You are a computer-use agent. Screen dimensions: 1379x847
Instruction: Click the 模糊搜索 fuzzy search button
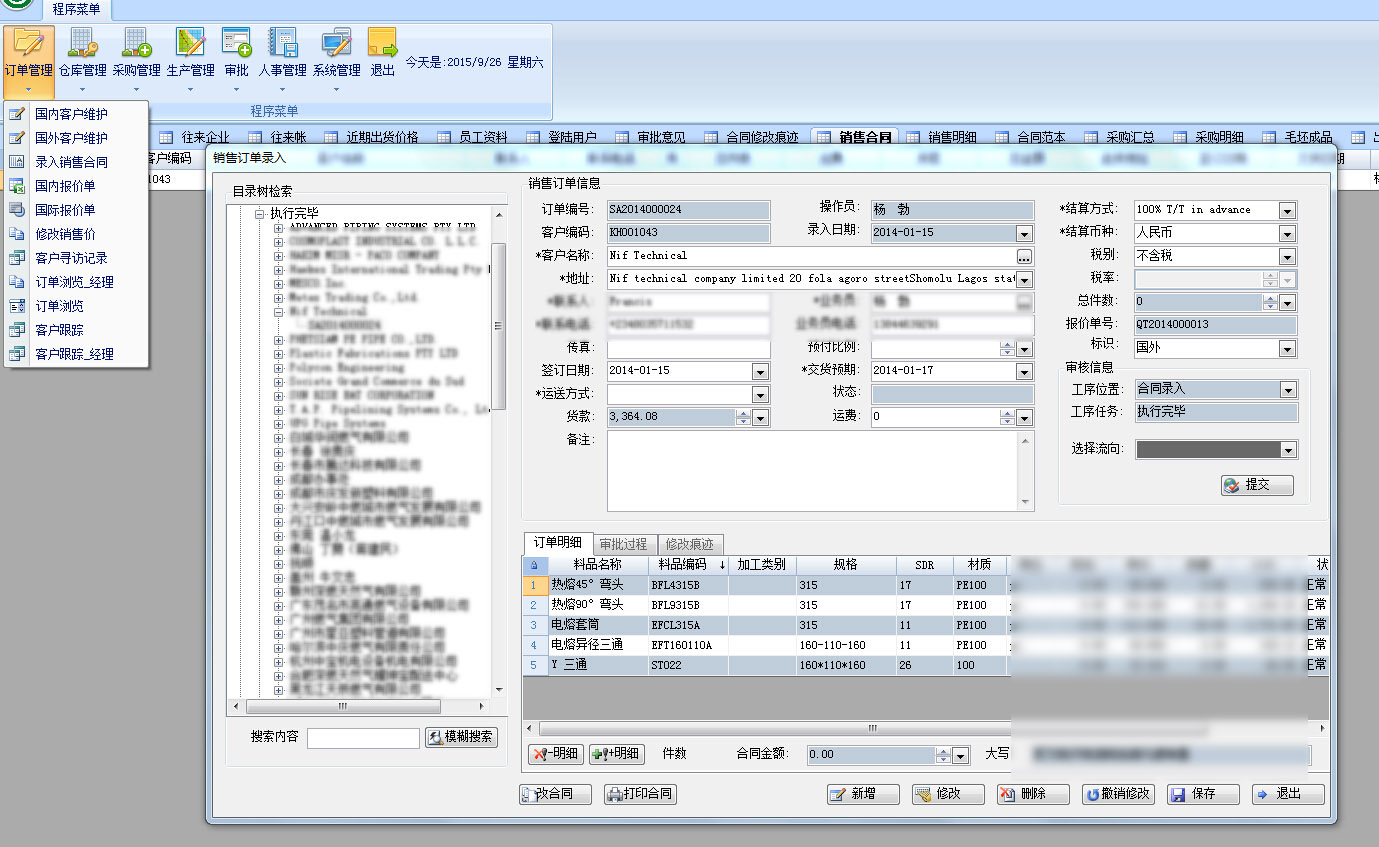click(x=460, y=737)
